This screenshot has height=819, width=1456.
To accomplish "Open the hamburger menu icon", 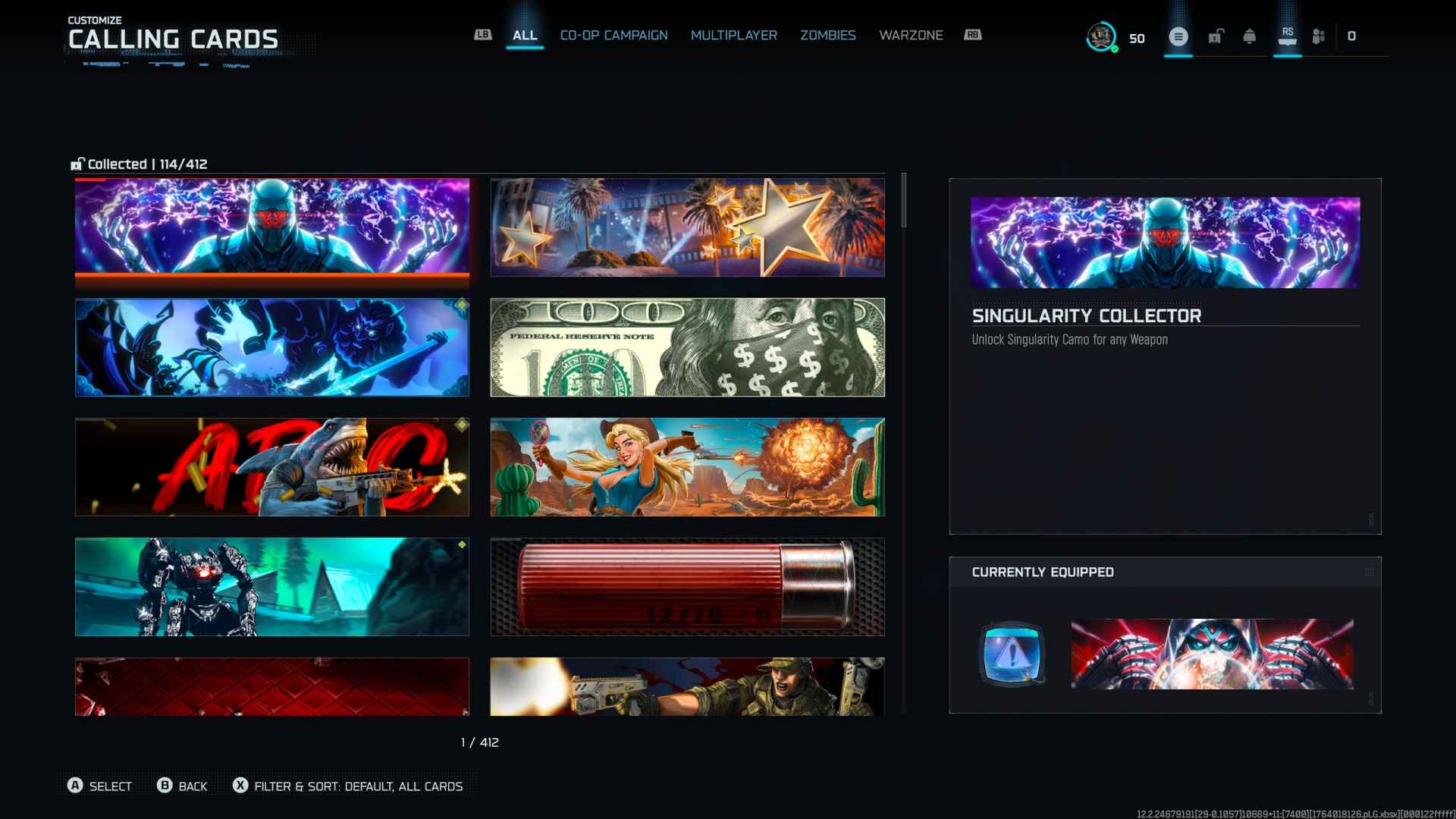I will pyautogui.click(x=1178, y=36).
